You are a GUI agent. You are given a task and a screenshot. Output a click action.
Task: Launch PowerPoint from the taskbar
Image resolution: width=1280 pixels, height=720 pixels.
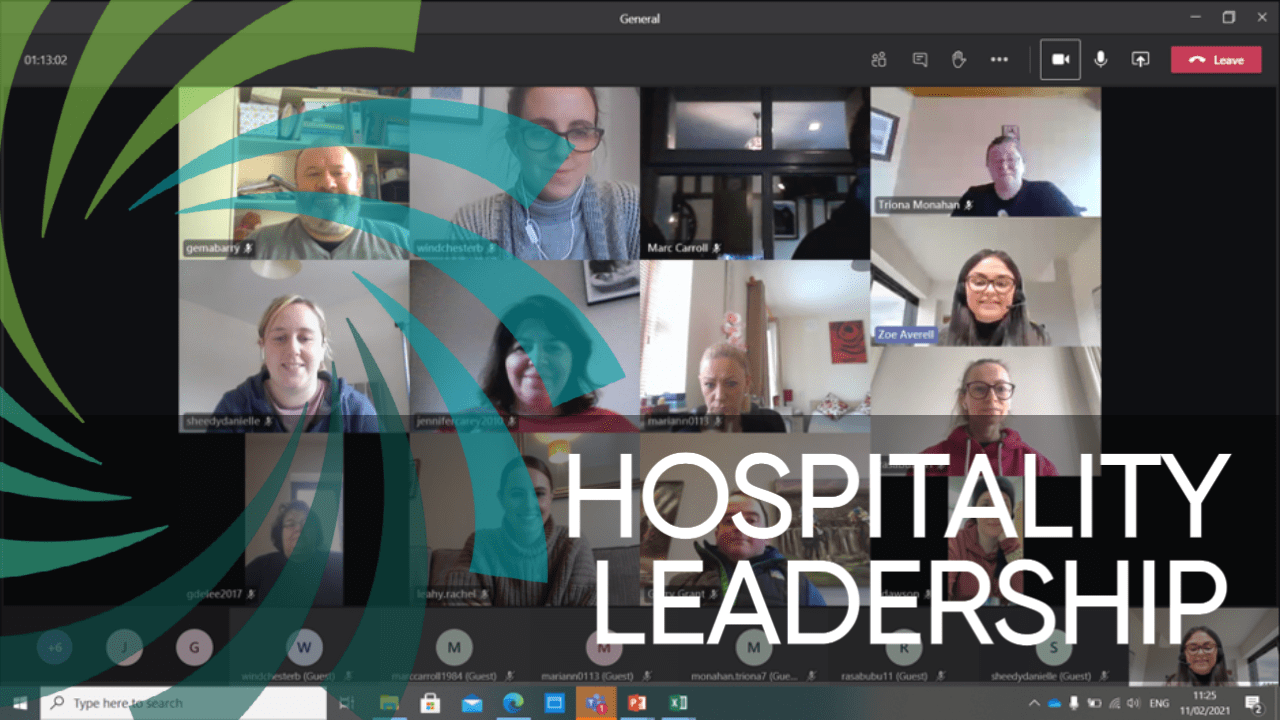[x=637, y=703]
